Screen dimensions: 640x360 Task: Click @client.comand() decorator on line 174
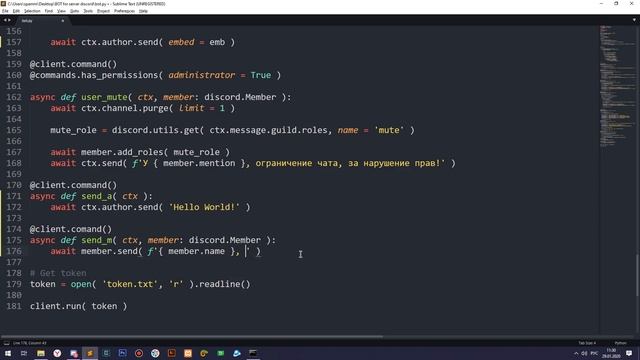pos(71,229)
